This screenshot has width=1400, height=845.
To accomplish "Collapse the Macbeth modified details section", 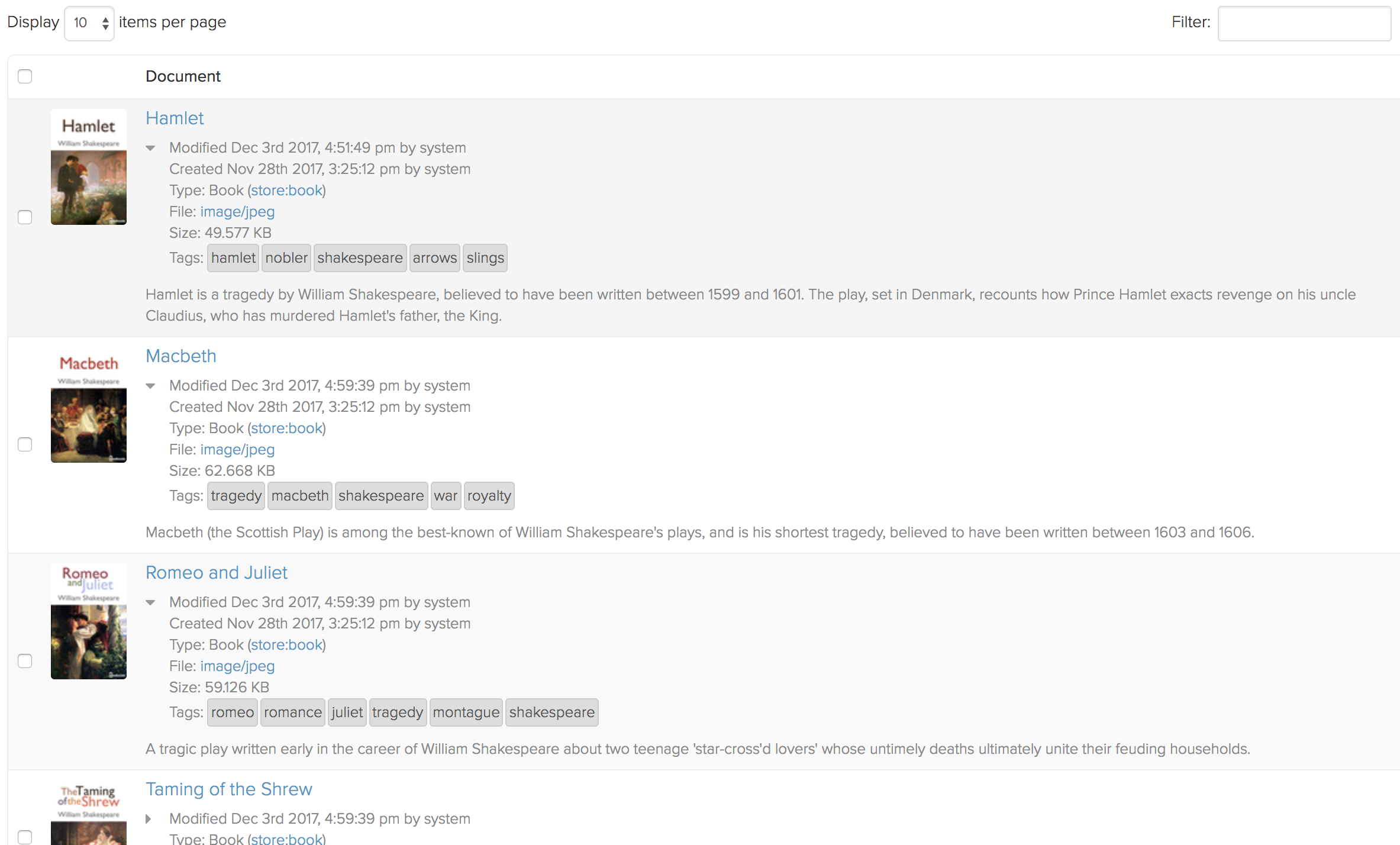I will 151,386.
